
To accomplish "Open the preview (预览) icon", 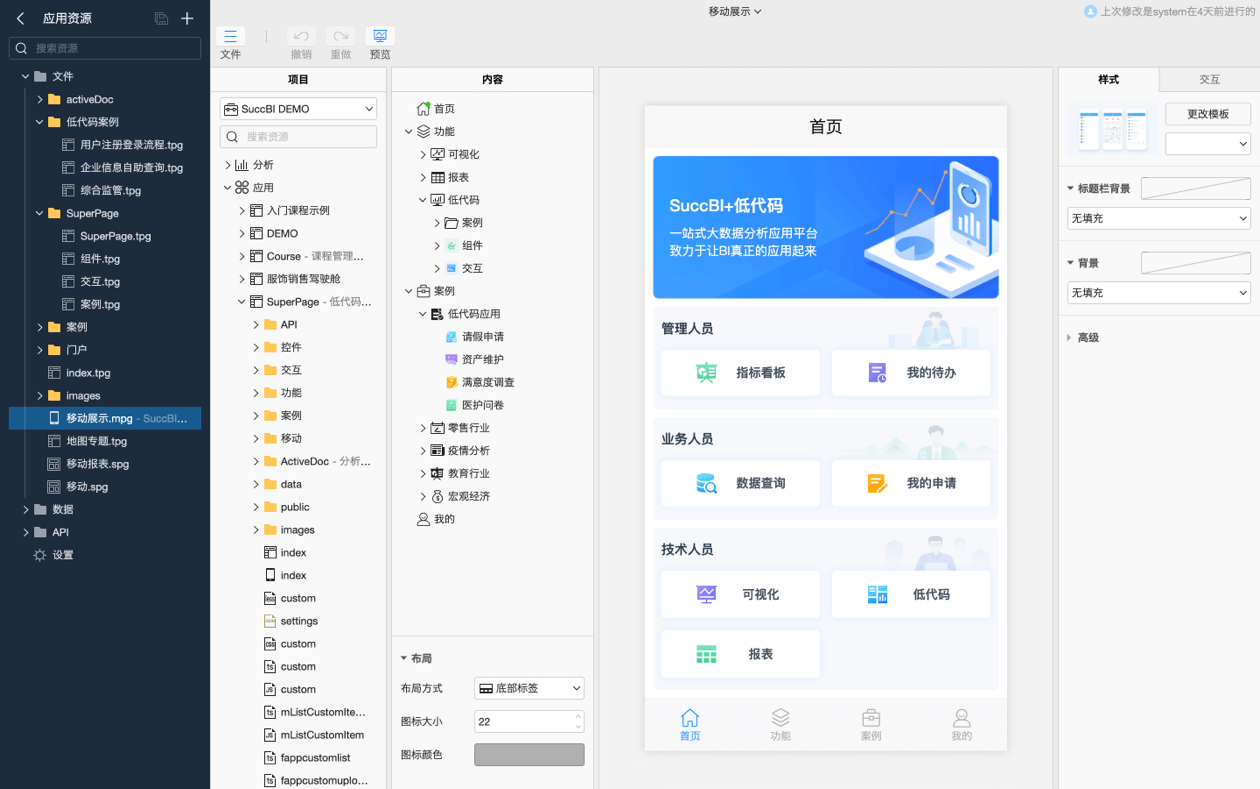I will 380,36.
